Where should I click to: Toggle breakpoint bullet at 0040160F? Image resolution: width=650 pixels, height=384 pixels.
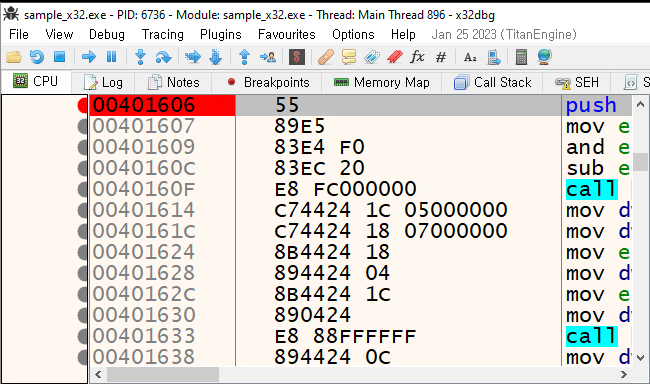[x=82, y=189]
